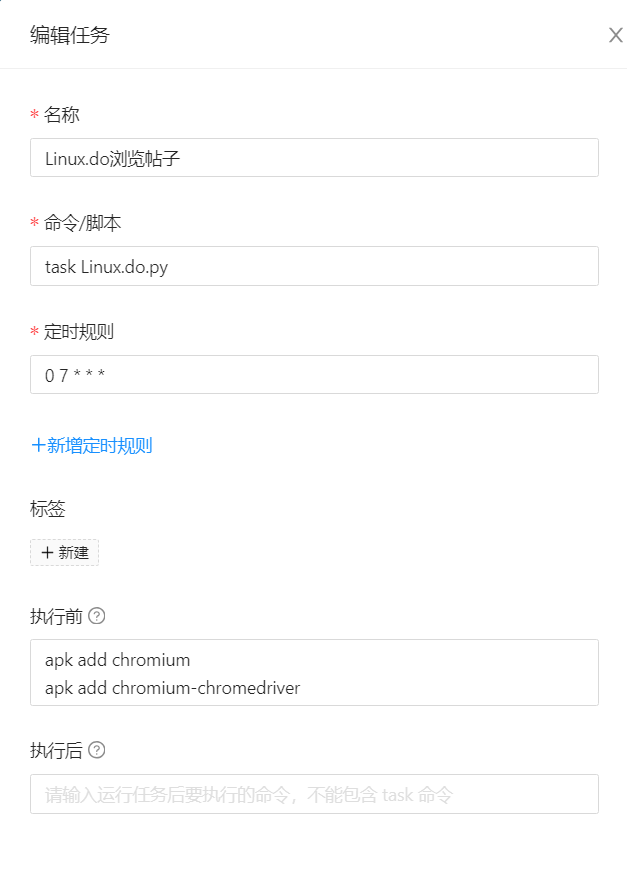This screenshot has height=870, width=627.
Task: Select the 命令/脚本 field label
Action: (82, 223)
